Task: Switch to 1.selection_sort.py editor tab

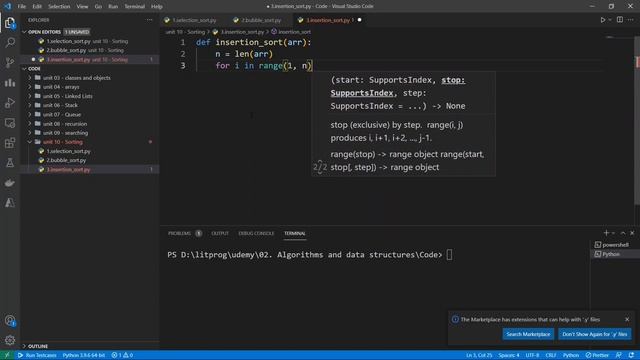Action: click(x=194, y=20)
